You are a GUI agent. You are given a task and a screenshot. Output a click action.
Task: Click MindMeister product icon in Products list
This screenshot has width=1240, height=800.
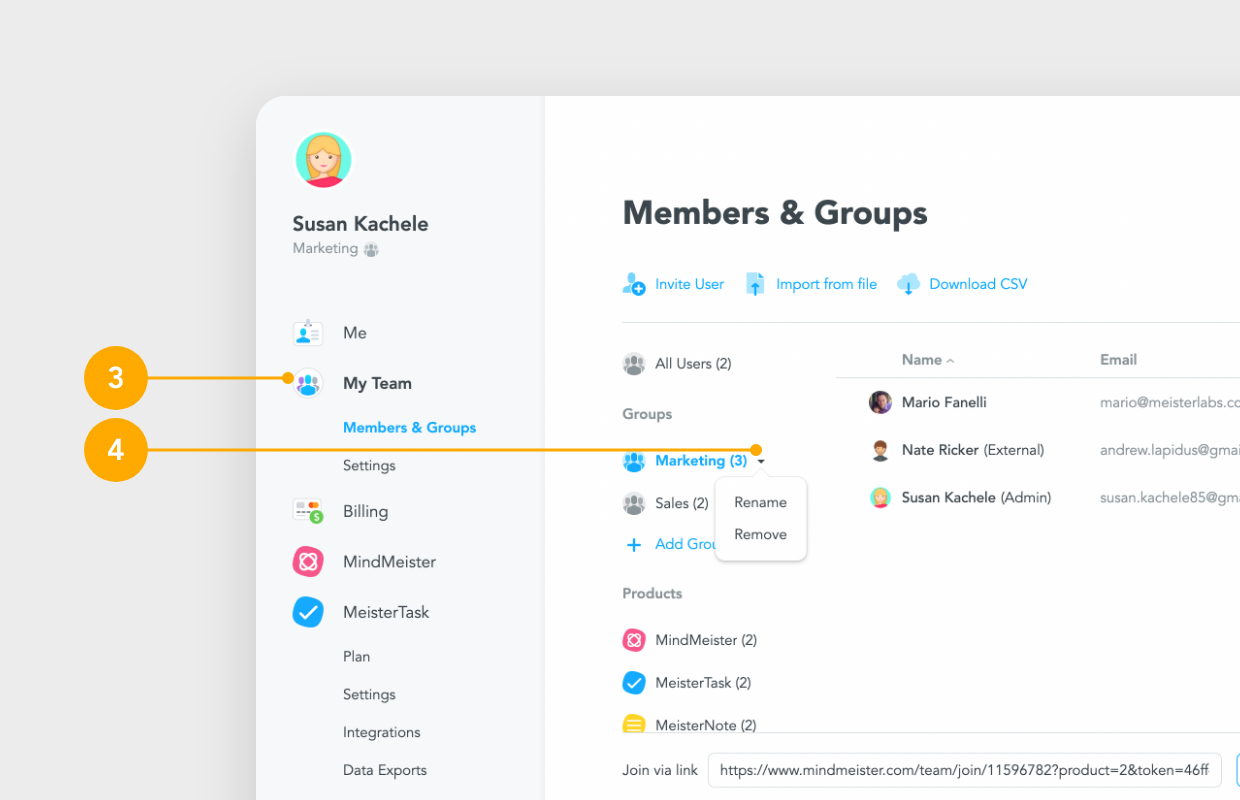(634, 640)
